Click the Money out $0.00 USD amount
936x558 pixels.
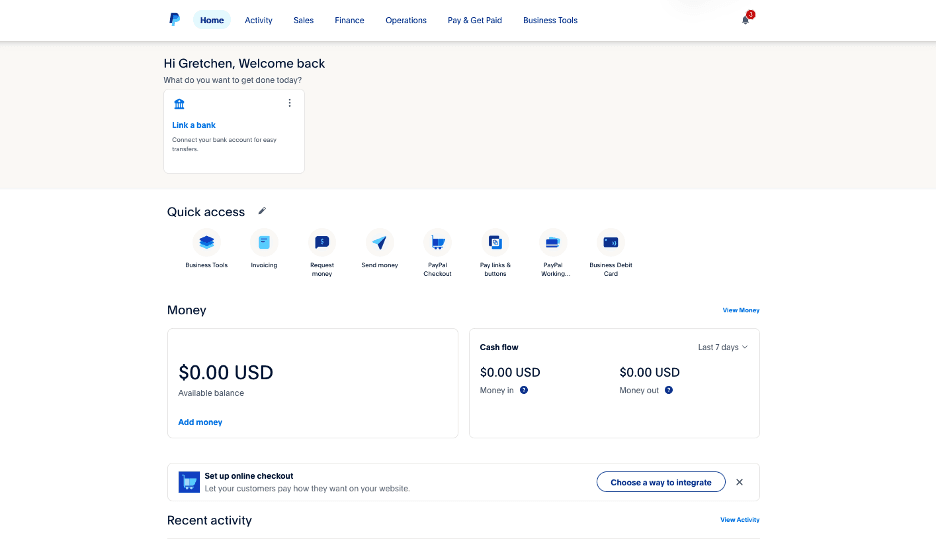[649, 372]
